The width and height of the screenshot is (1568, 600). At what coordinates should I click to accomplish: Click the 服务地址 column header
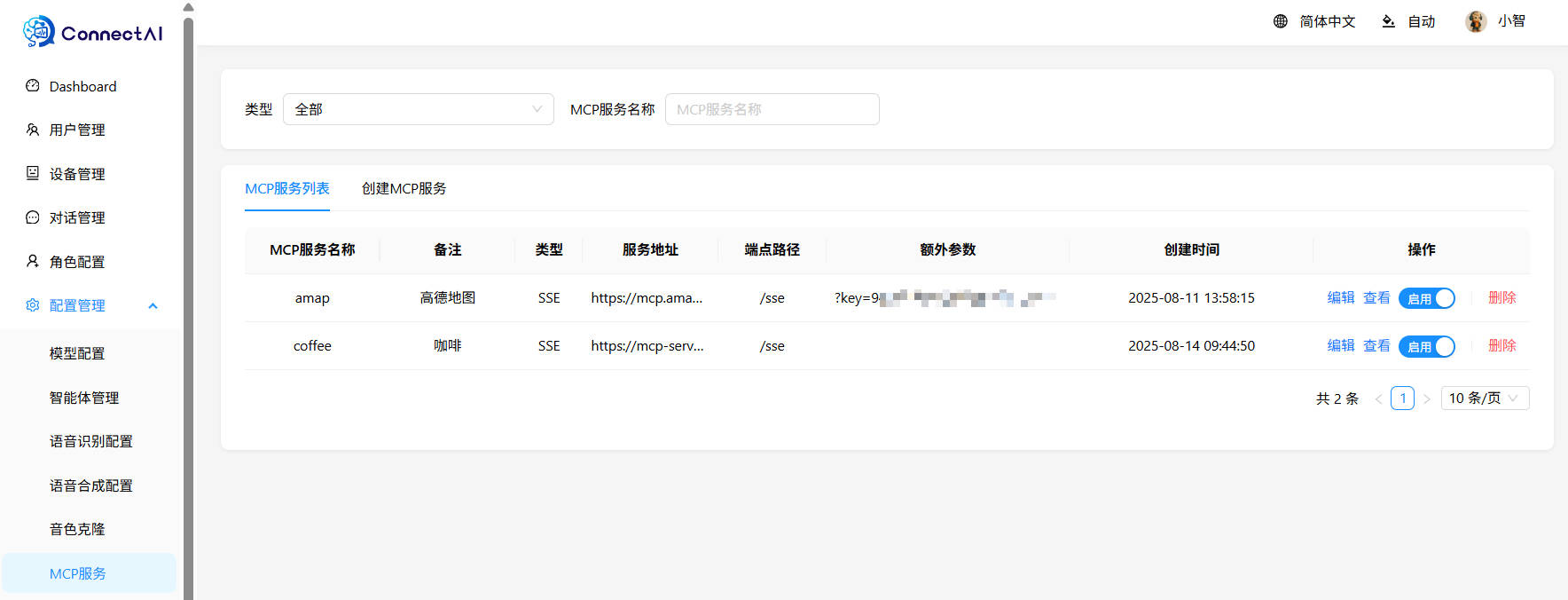650,250
